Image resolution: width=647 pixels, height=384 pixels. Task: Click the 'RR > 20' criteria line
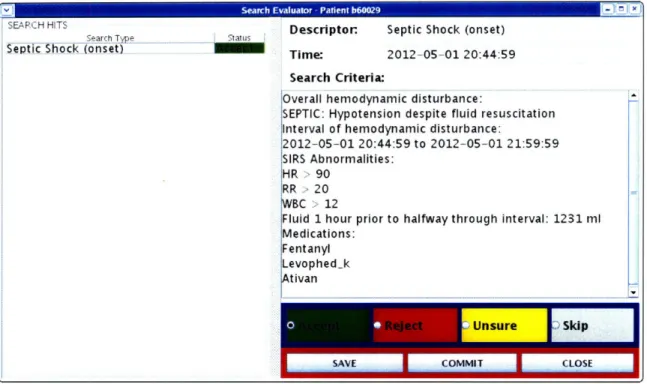pyautogui.click(x=305, y=189)
